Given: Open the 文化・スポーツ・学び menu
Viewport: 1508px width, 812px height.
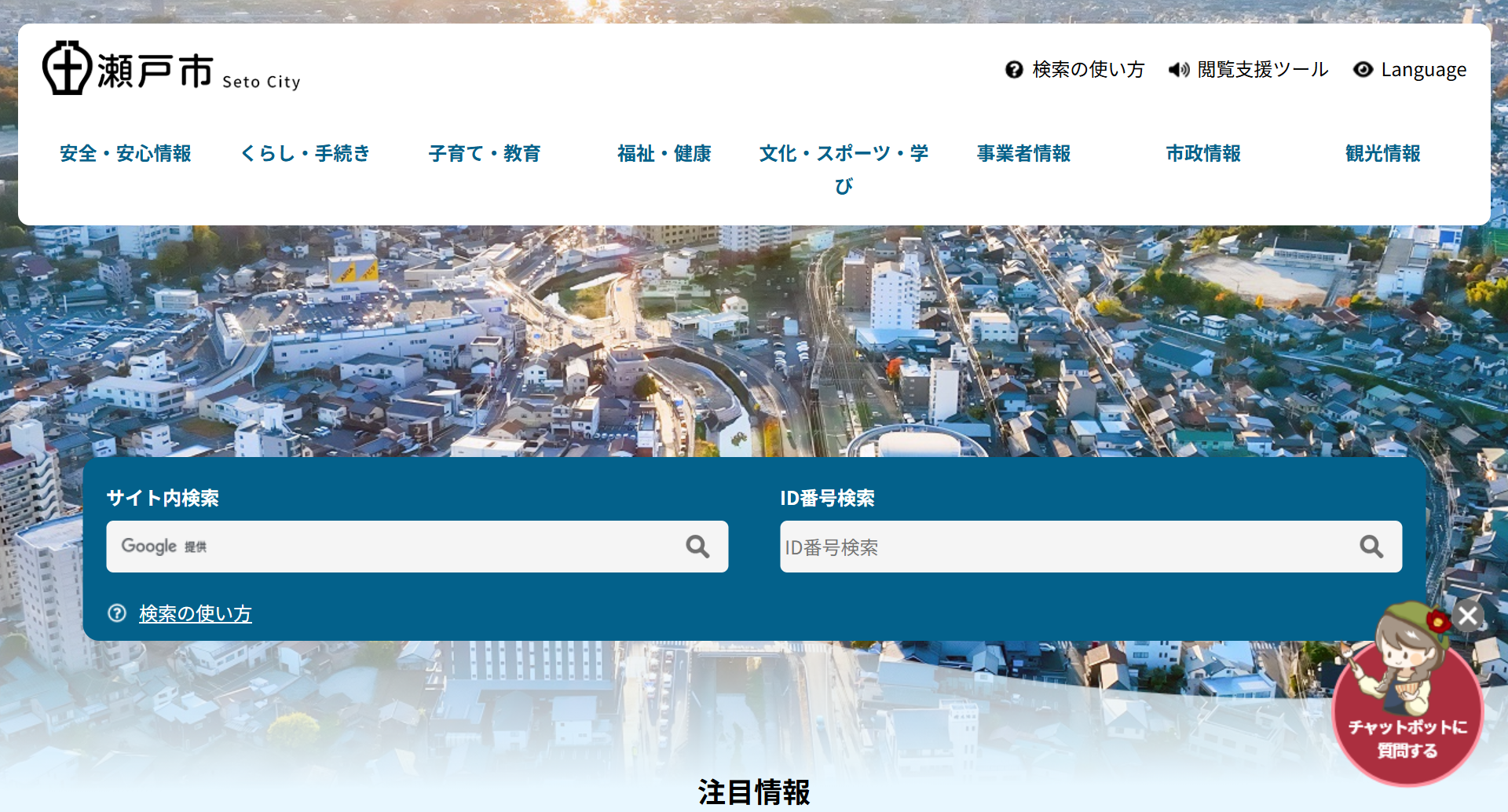Looking at the screenshot, I should tap(844, 169).
